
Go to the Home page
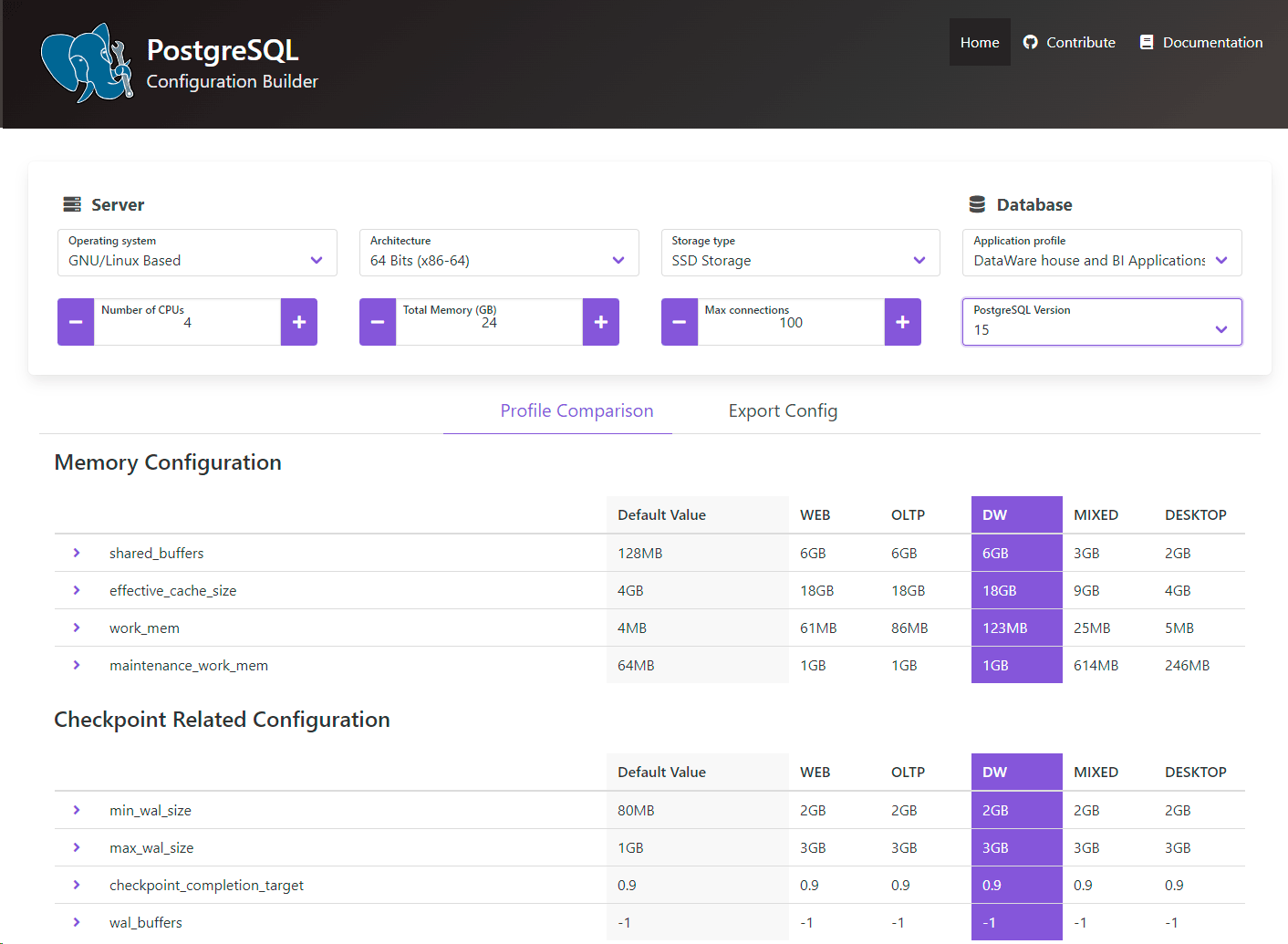click(980, 42)
